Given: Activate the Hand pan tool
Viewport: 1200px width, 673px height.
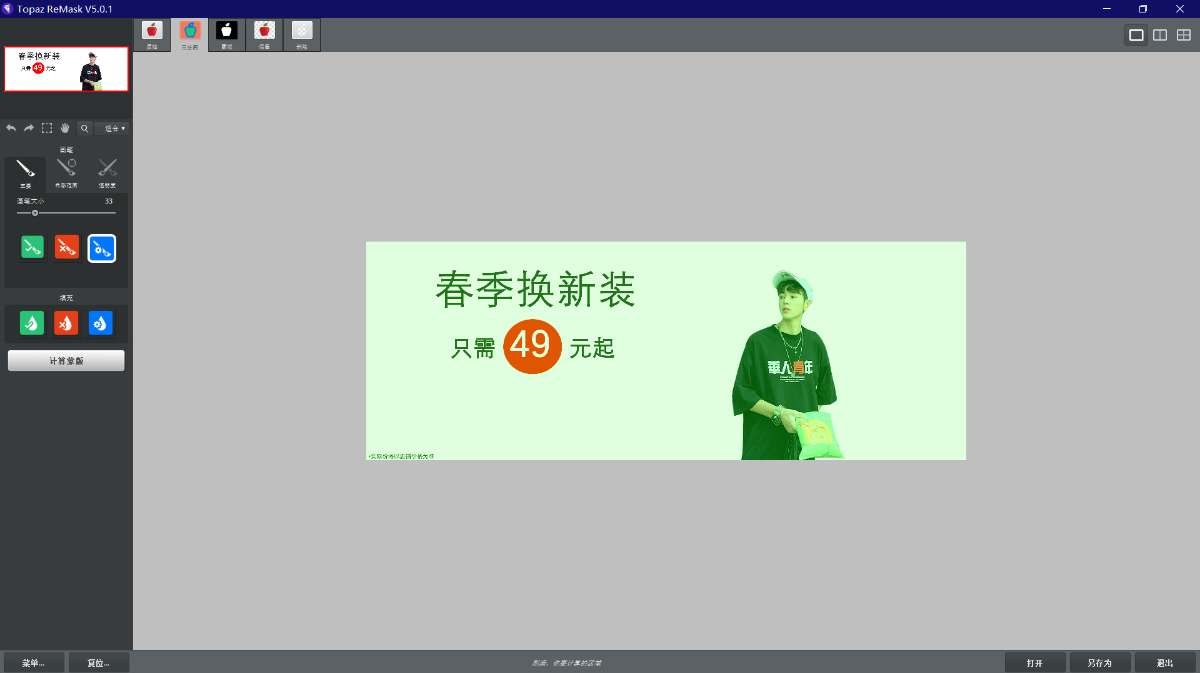Looking at the screenshot, I should (x=65, y=128).
